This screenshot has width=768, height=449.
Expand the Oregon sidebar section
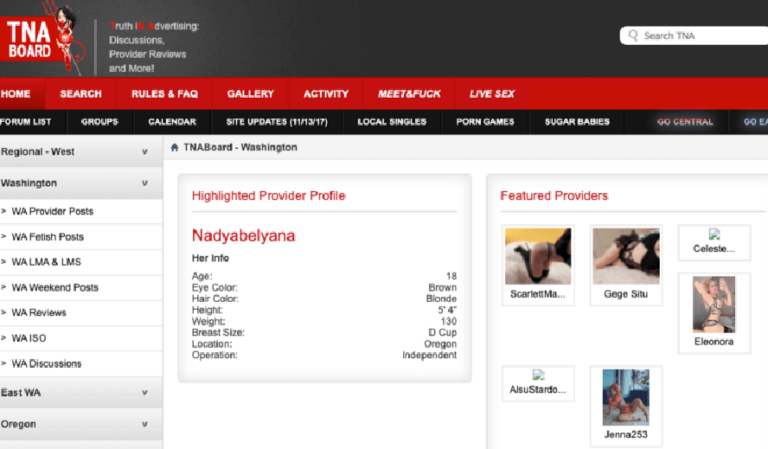(x=144, y=424)
